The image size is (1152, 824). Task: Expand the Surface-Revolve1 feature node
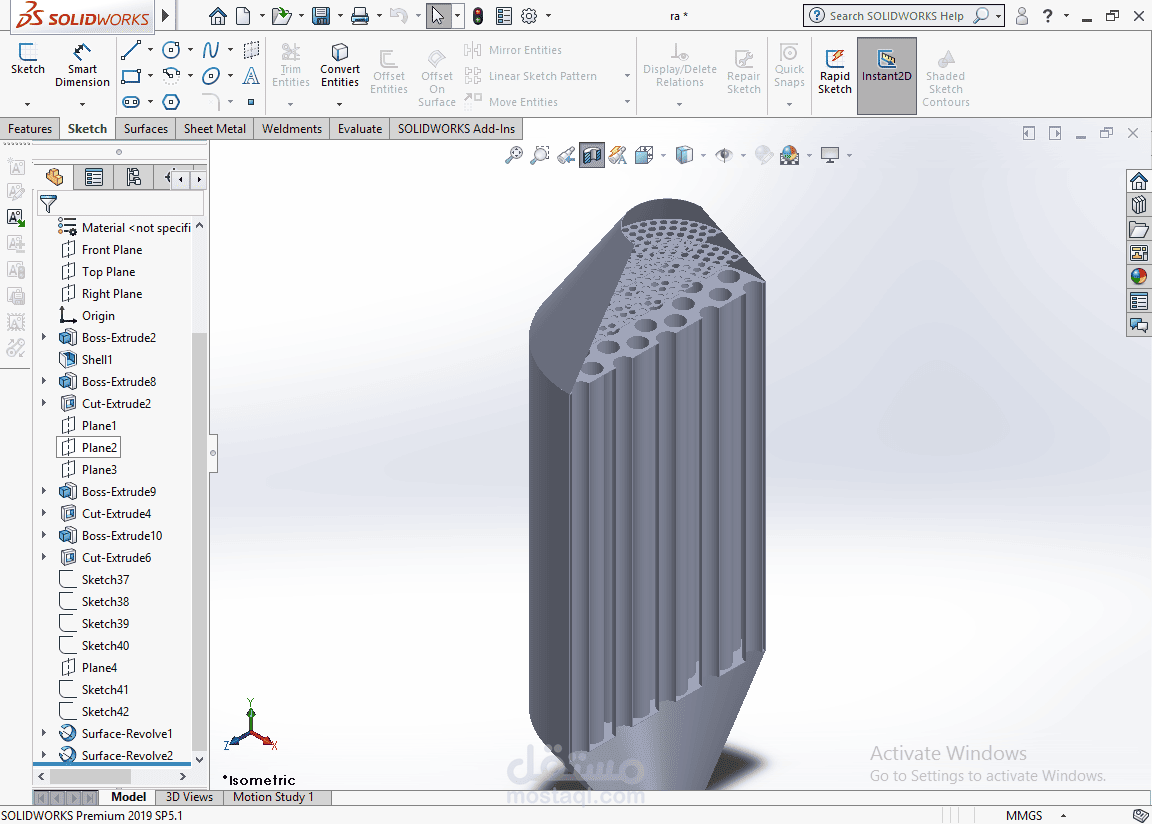pyautogui.click(x=43, y=733)
